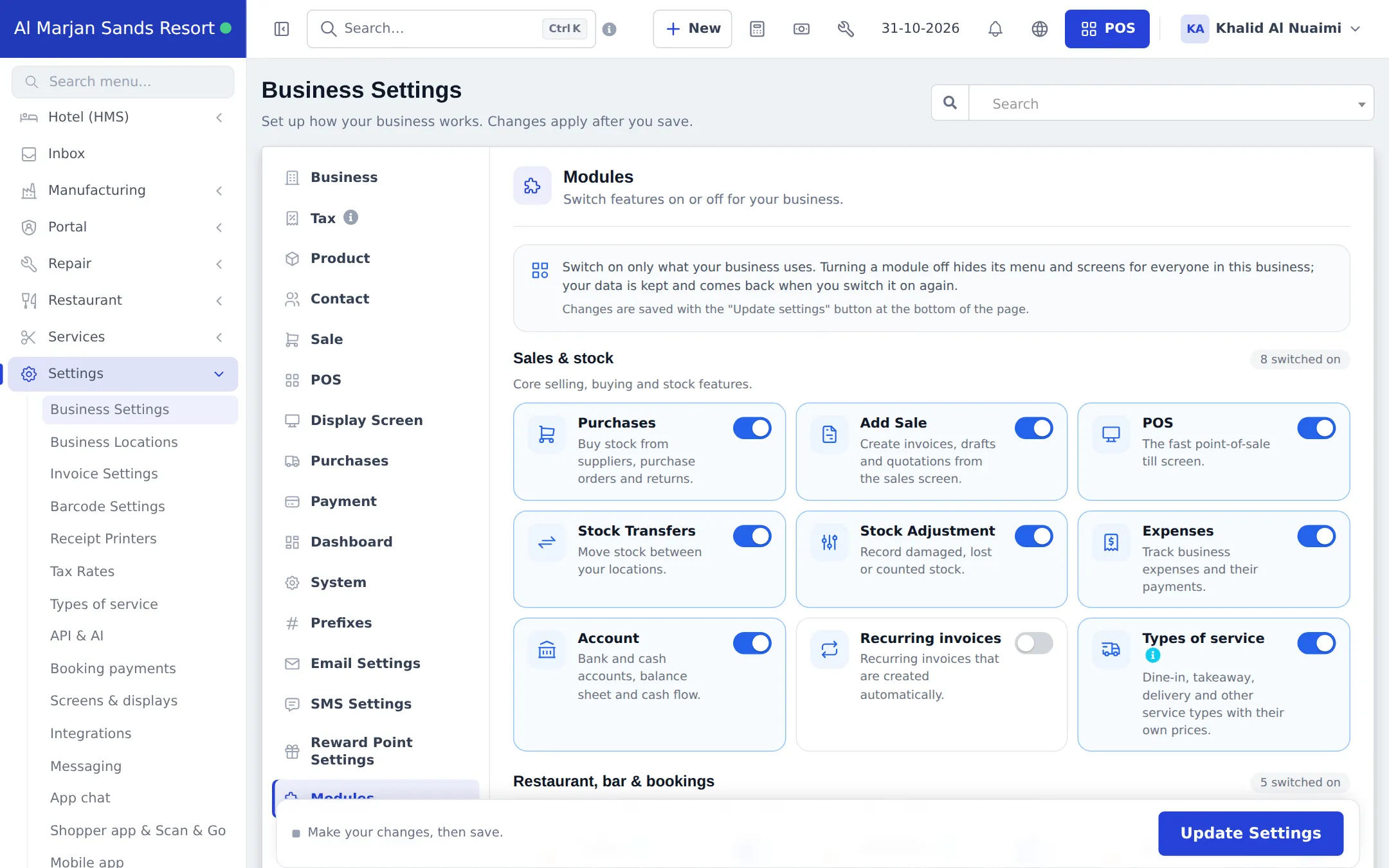Viewport: 1389px width, 868px height.
Task: Open the Display Screen settings tab
Action: click(x=376, y=420)
